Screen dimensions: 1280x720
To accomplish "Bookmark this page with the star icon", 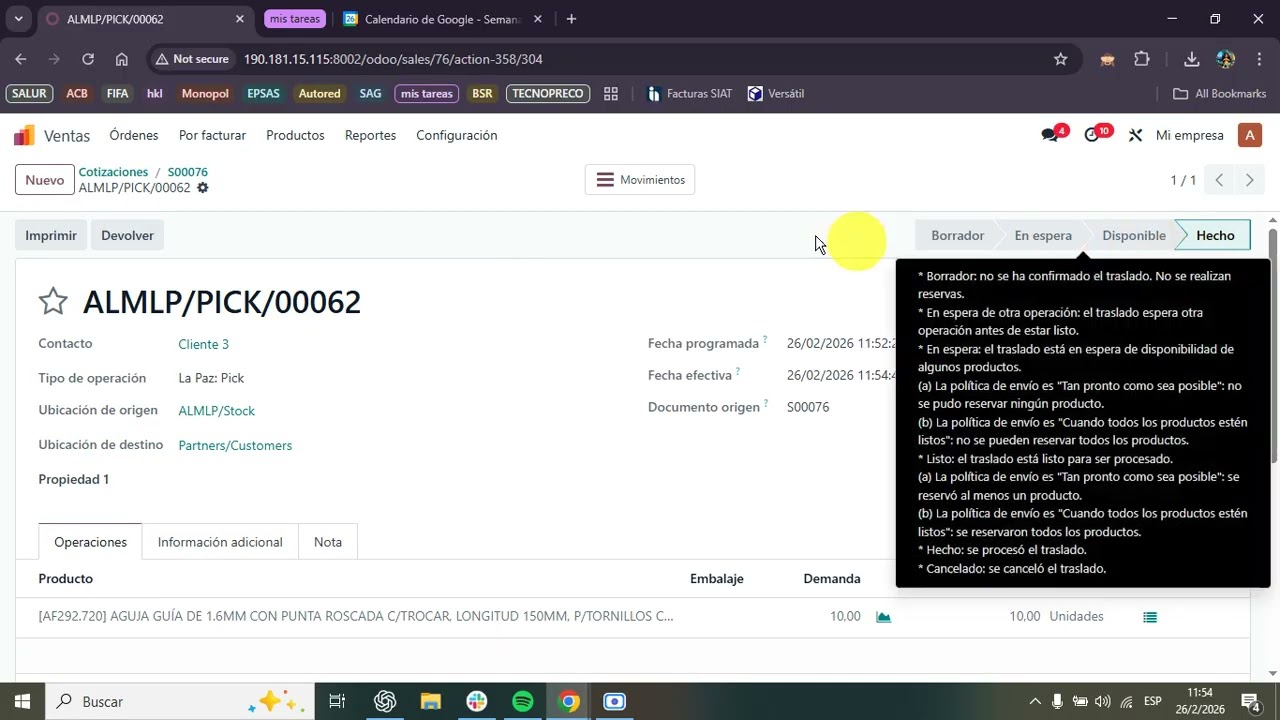I will [x=1060, y=59].
